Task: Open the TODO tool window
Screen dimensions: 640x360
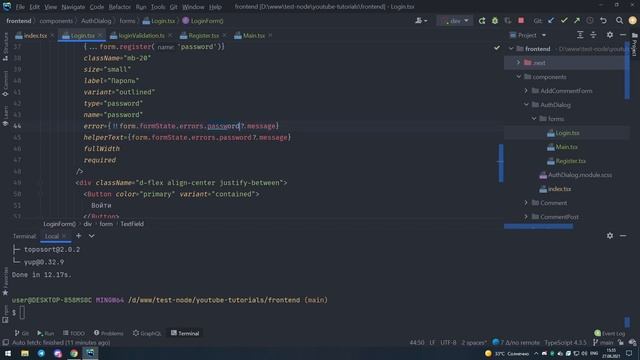Action: (74, 333)
